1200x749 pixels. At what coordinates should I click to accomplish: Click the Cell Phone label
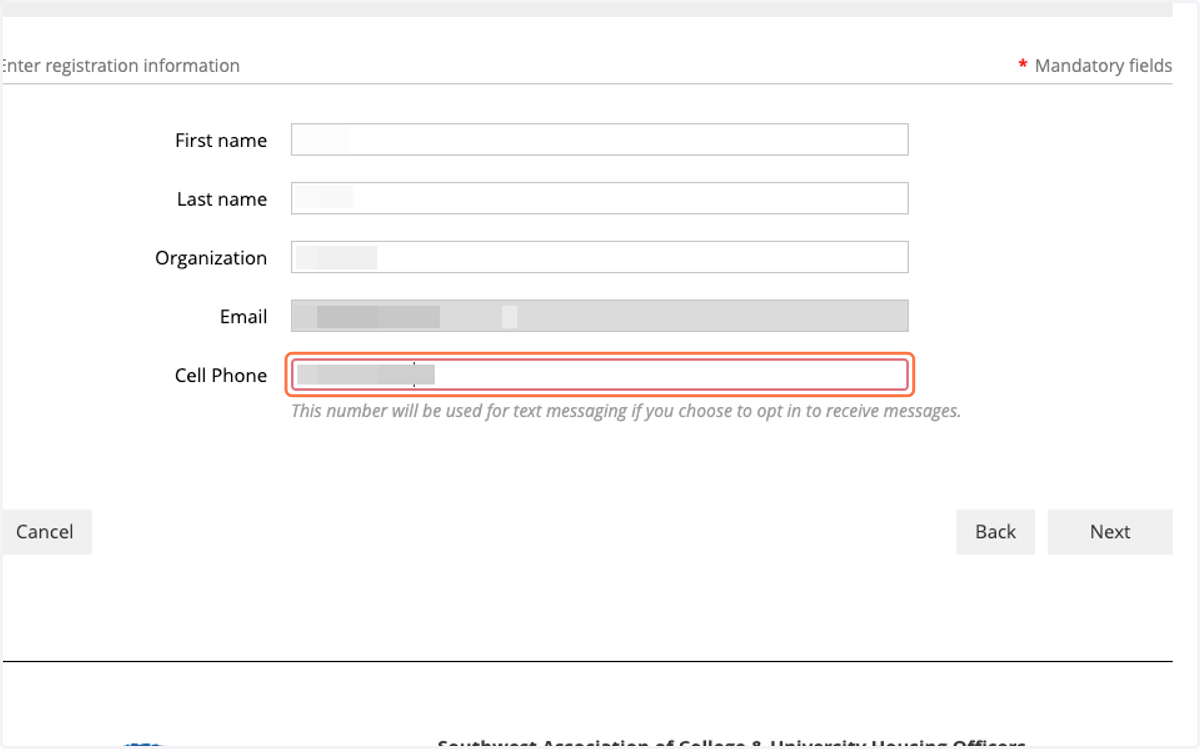click(x=221, y=375)
